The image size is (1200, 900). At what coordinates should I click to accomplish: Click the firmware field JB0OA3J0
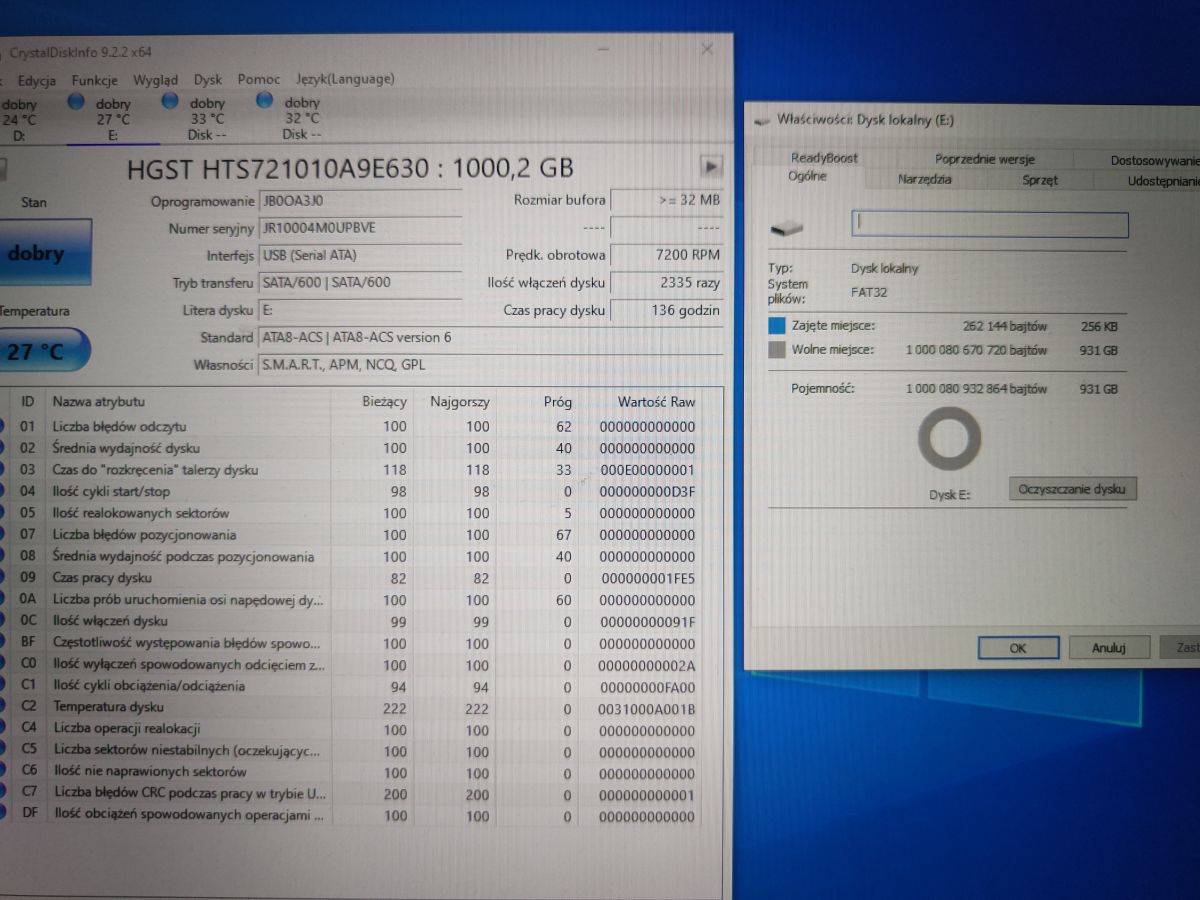[360, 201]
